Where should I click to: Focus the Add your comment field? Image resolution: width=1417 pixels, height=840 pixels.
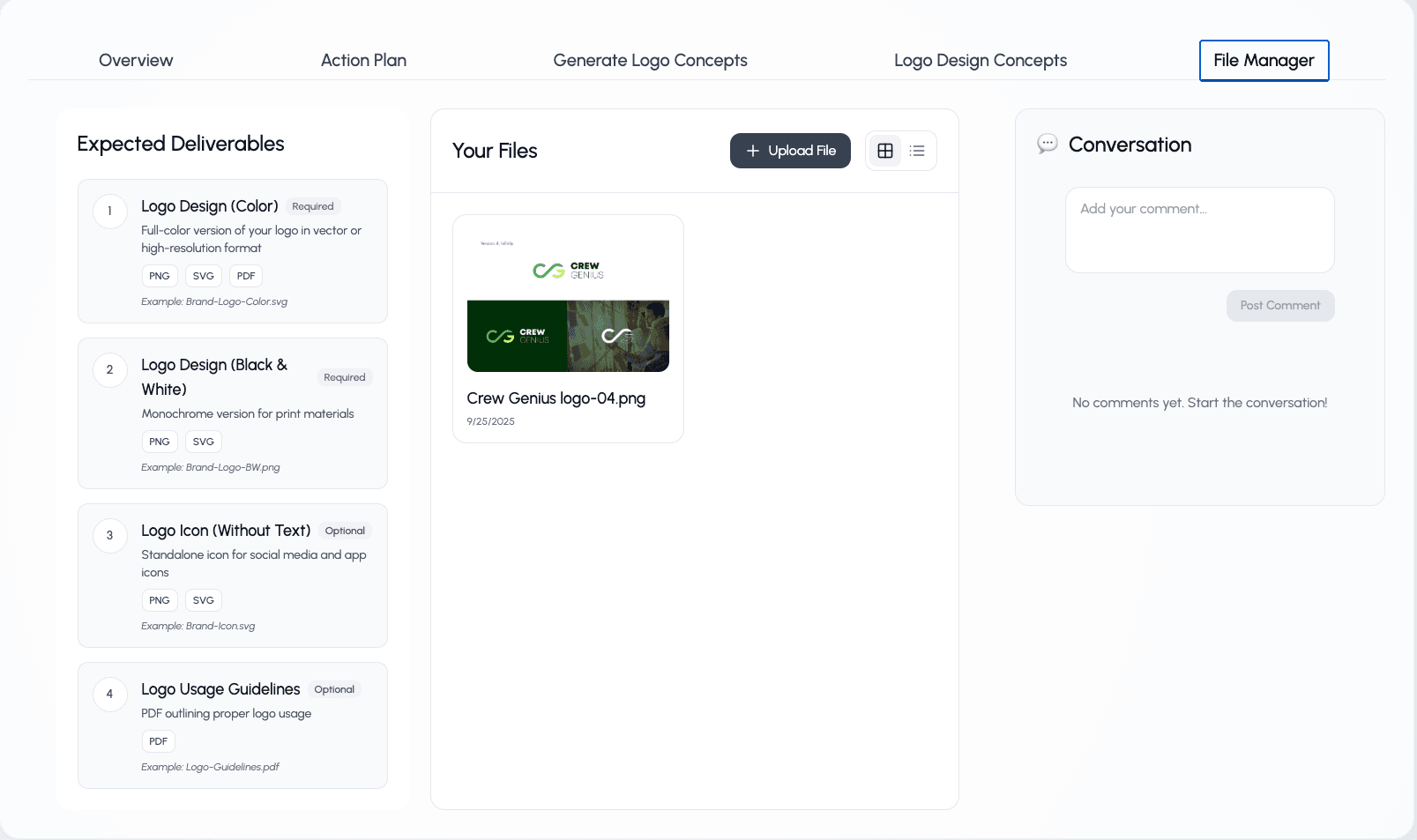1199,230
